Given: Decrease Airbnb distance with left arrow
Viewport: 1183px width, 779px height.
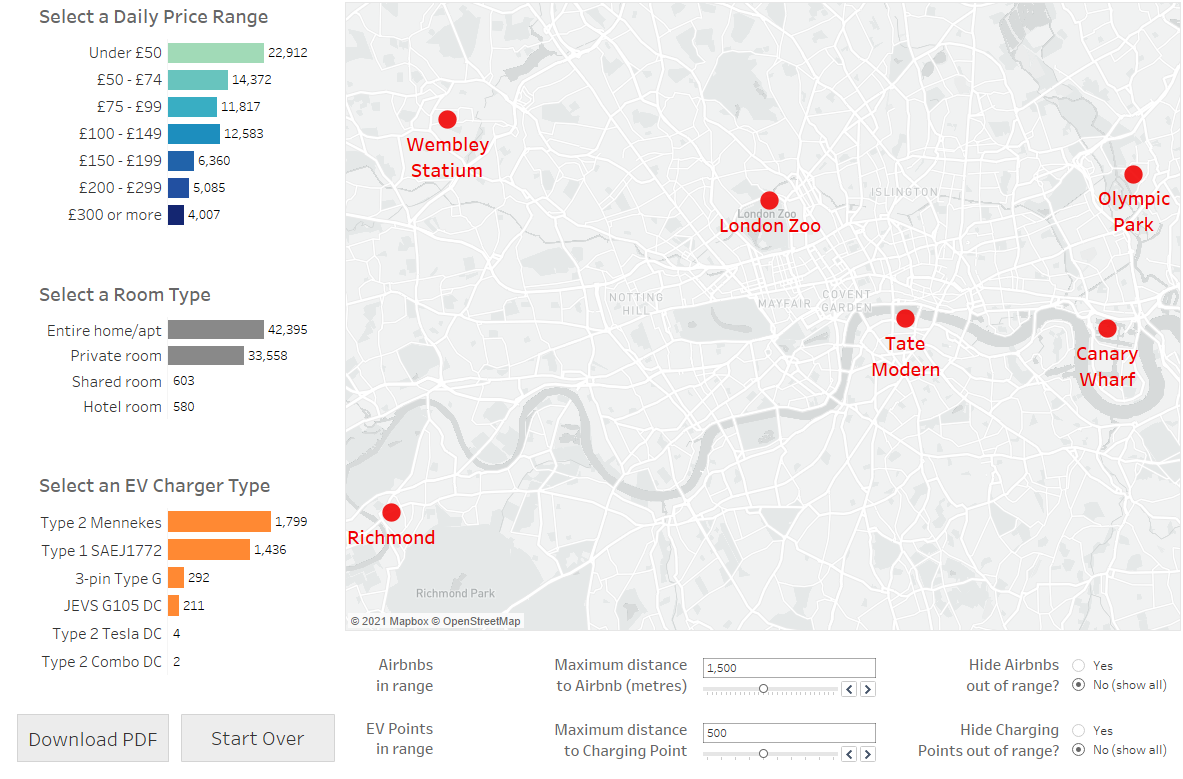Looking at the screenshot, I should click(x=849, y=689).
